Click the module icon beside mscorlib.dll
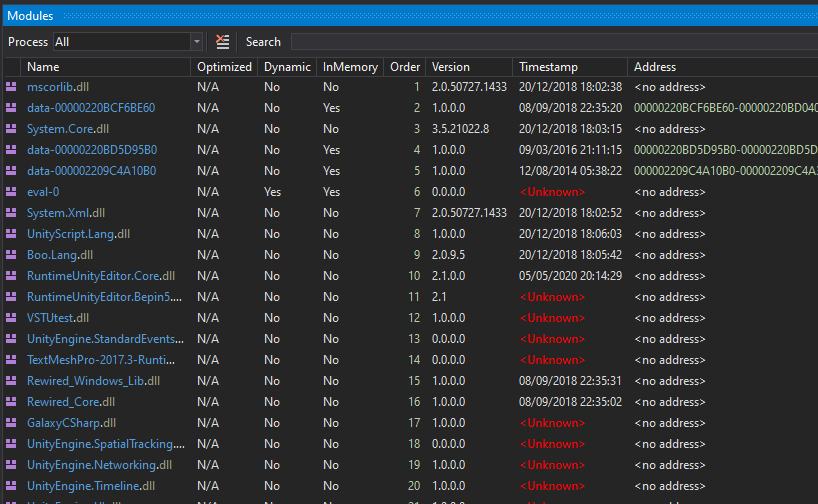818x504 pixels. (x=11, y=87)
